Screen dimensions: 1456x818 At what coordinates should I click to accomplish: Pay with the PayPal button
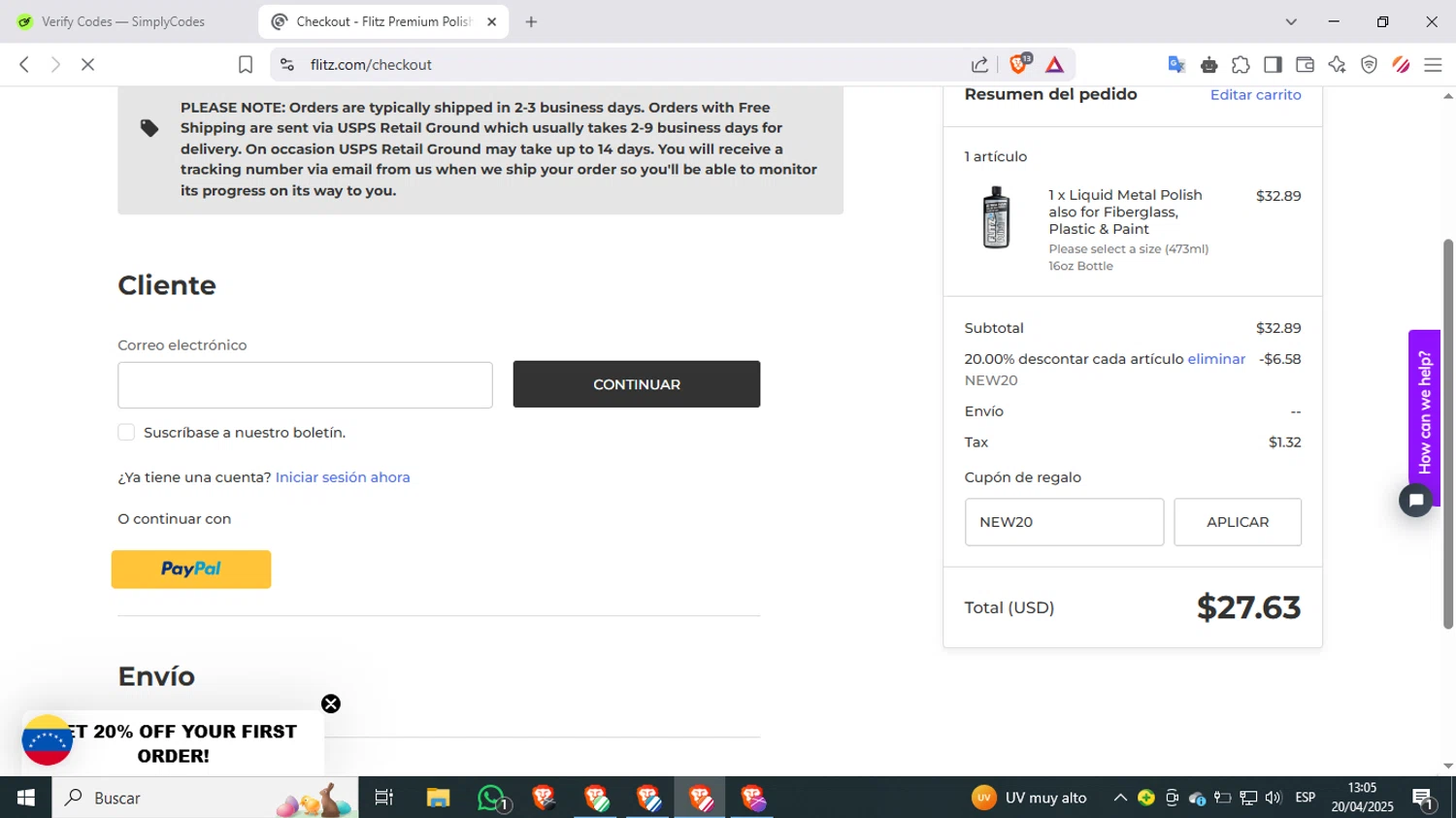coord(191,570)
